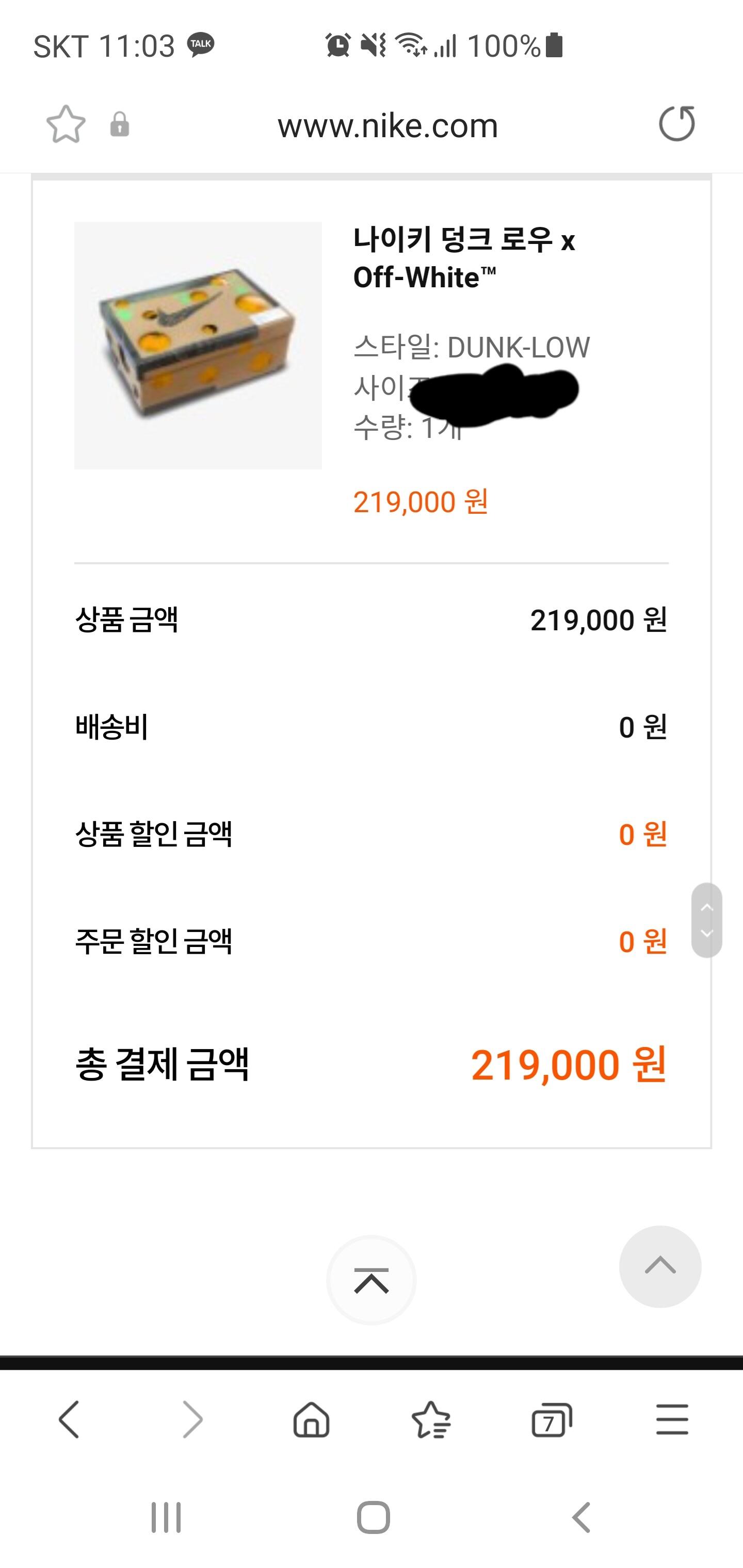Tap the www.nike.com address field
This screenshot has height=1568, width=743.
coord(388,126)
